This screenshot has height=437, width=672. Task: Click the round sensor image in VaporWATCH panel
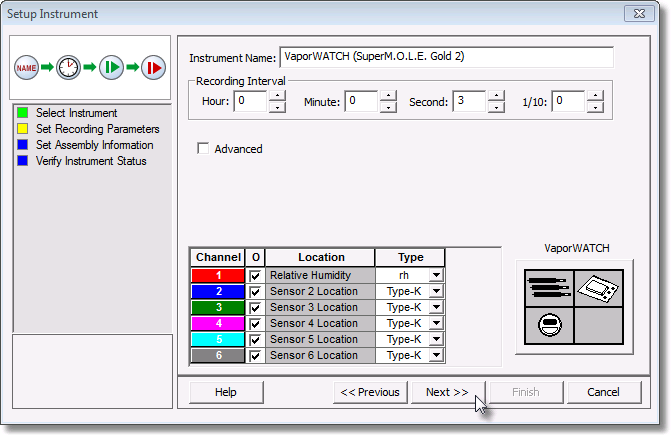click(549, 325)
